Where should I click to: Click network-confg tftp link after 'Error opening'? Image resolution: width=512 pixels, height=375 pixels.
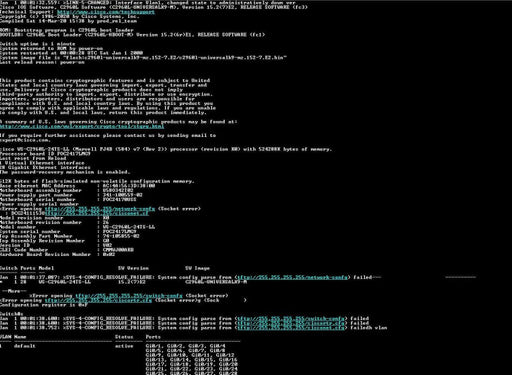[100, 209]
